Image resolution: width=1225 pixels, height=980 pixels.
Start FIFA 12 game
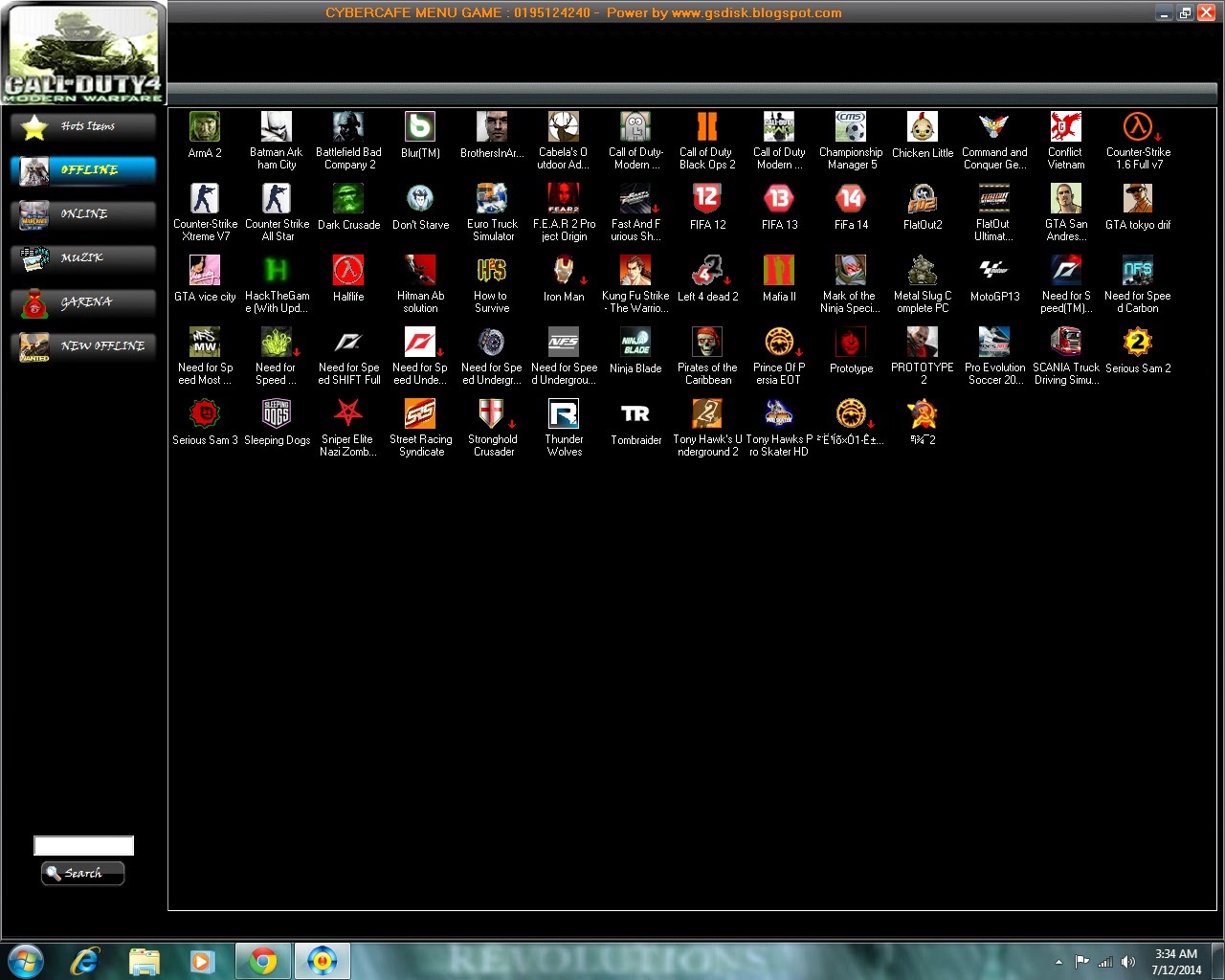(707, 198)
